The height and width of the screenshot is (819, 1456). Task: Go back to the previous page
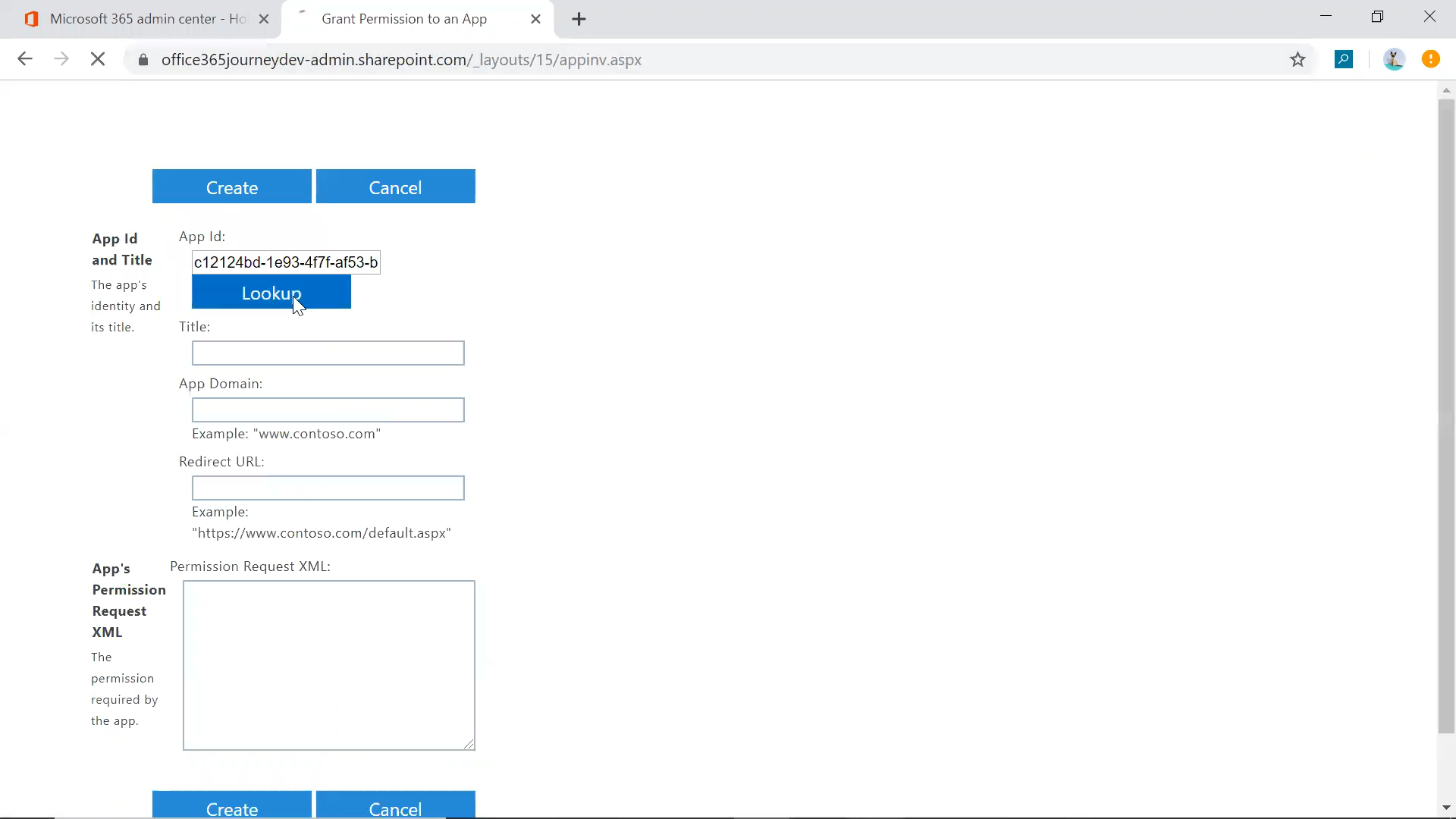[25, 59]
